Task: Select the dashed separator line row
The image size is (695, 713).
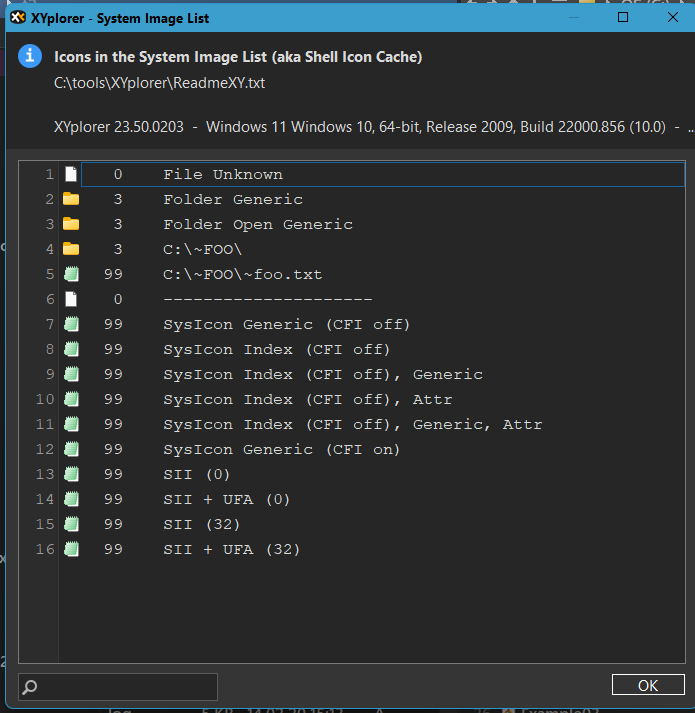Action: [383, 299]
